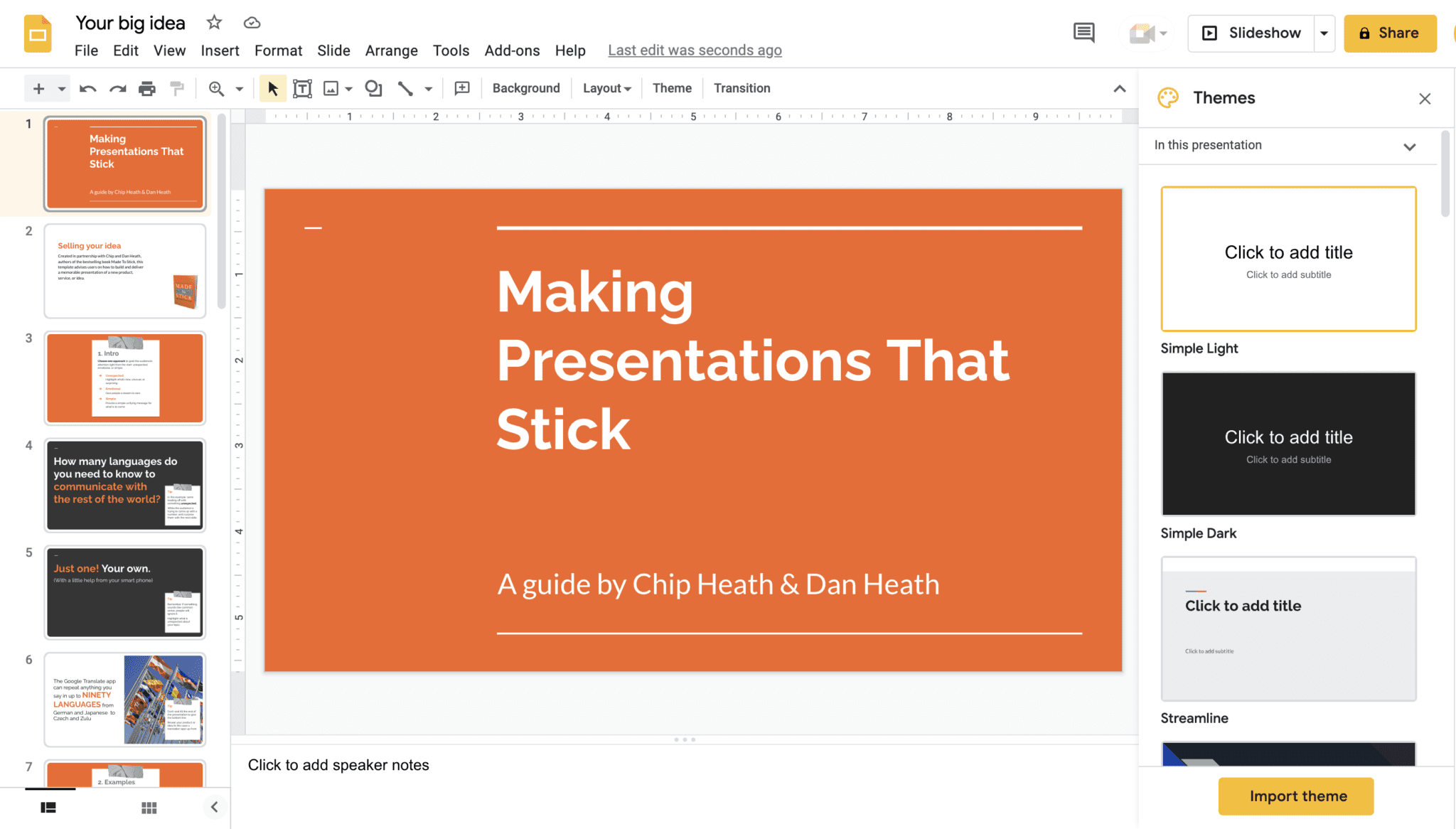Screen dimensions: 1456x829
Task: Open the comment history icon
Action: 1083,33
